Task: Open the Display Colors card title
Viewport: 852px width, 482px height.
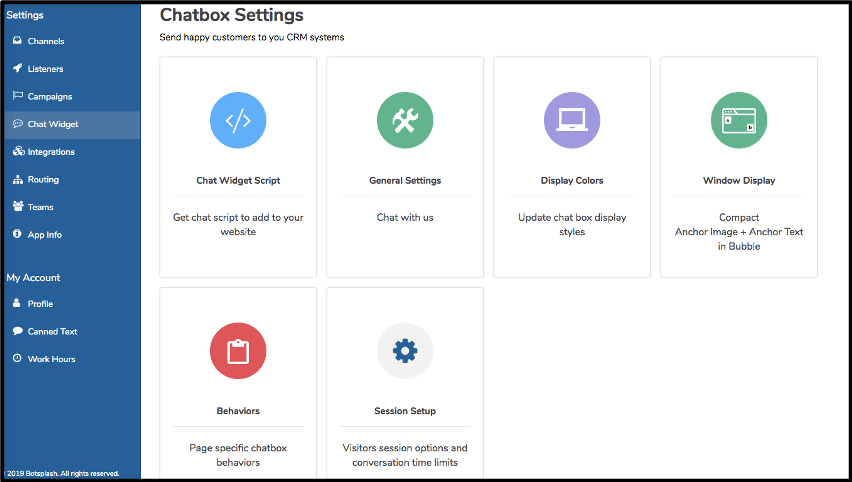Action: 572,180
